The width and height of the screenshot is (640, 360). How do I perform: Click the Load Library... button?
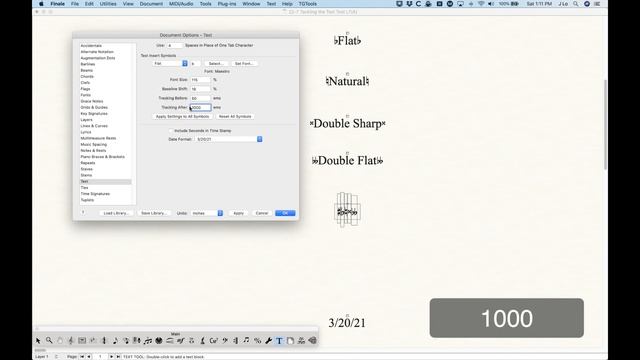pyautogui.click(x=116, y=213)
